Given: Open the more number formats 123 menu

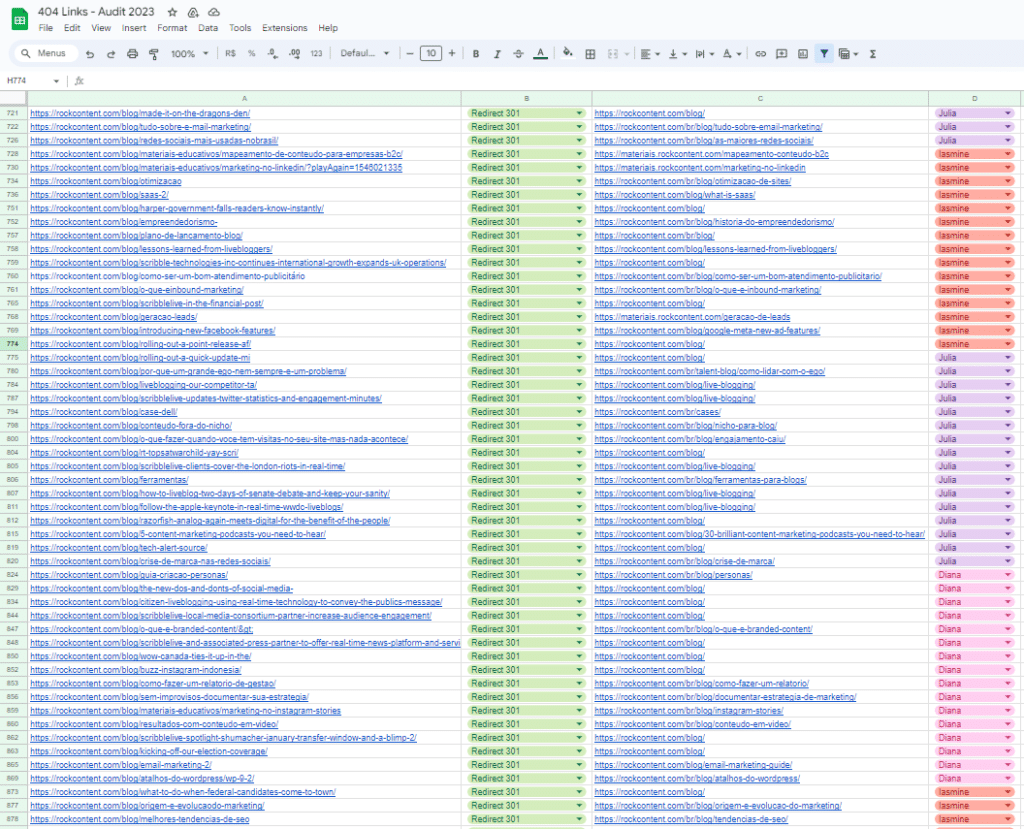Looking at the screenshot, I should [317, 54].
